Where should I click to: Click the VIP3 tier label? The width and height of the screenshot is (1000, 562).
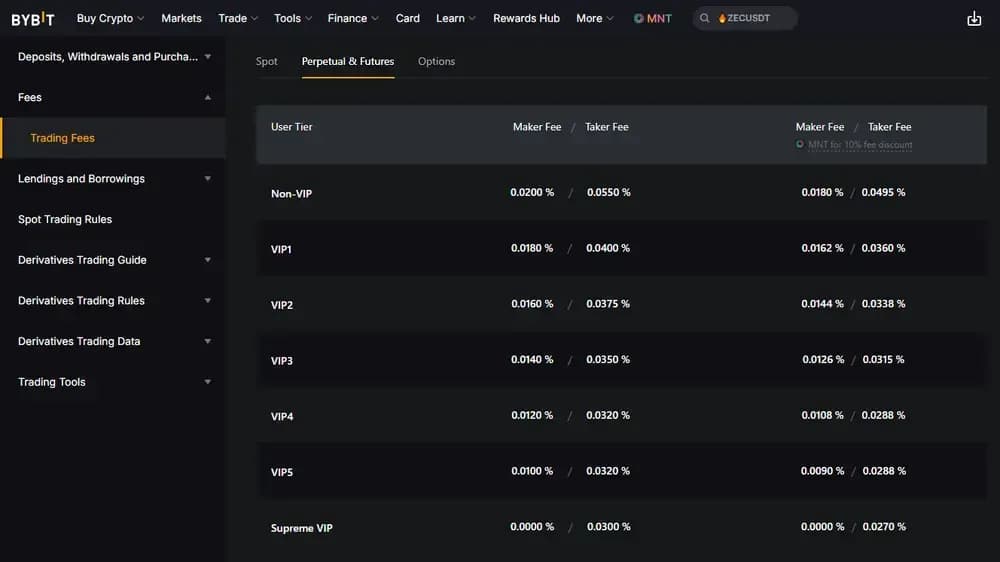coord(282,361)
